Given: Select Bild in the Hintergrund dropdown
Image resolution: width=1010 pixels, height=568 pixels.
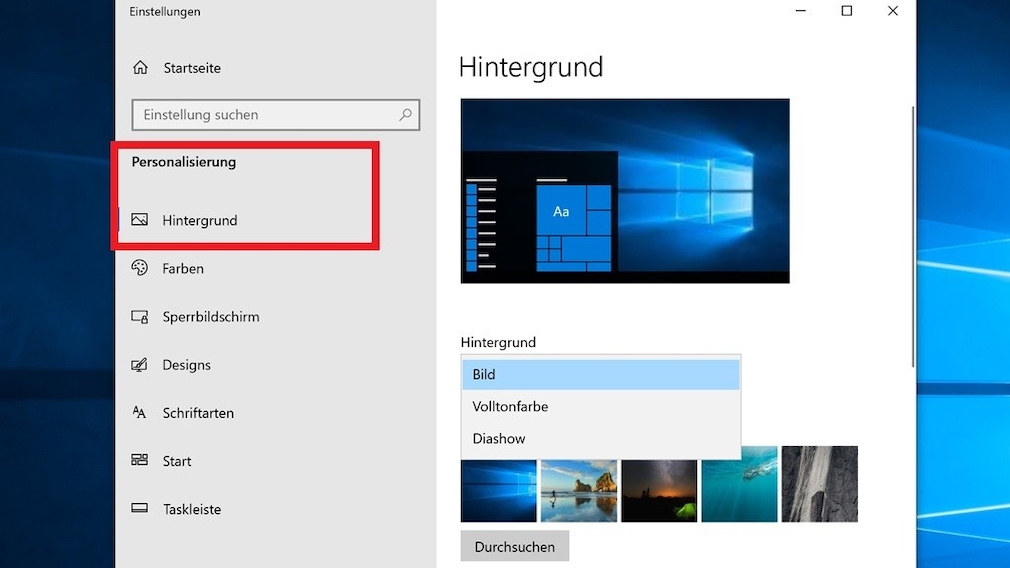Looking at the screenshot, I should 600,375.
